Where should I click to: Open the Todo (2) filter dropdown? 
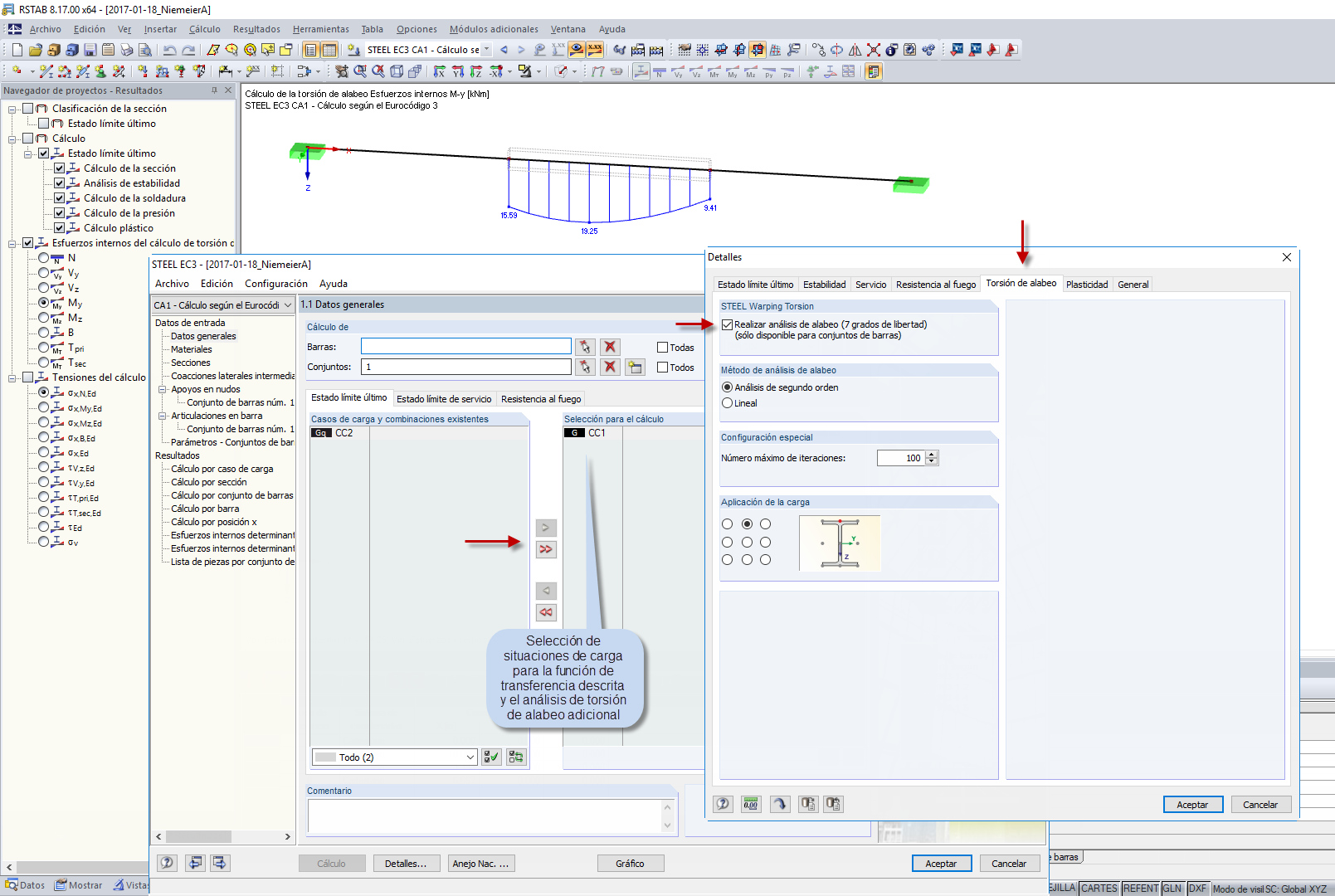pos(470,757)
